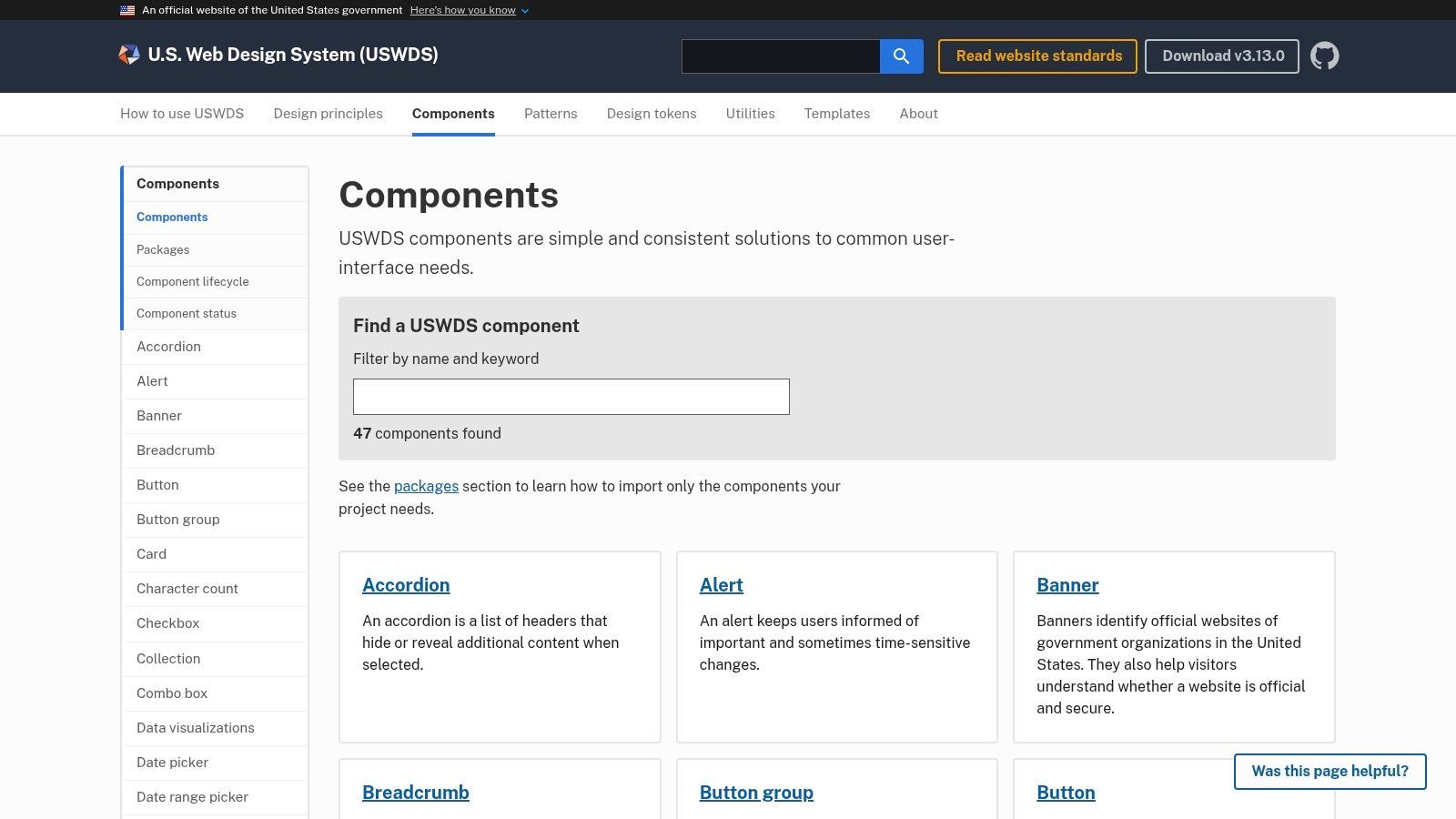Screen dimensions: 1456x819
Task: Click the site header search field
Action: [x=781, y=56]
